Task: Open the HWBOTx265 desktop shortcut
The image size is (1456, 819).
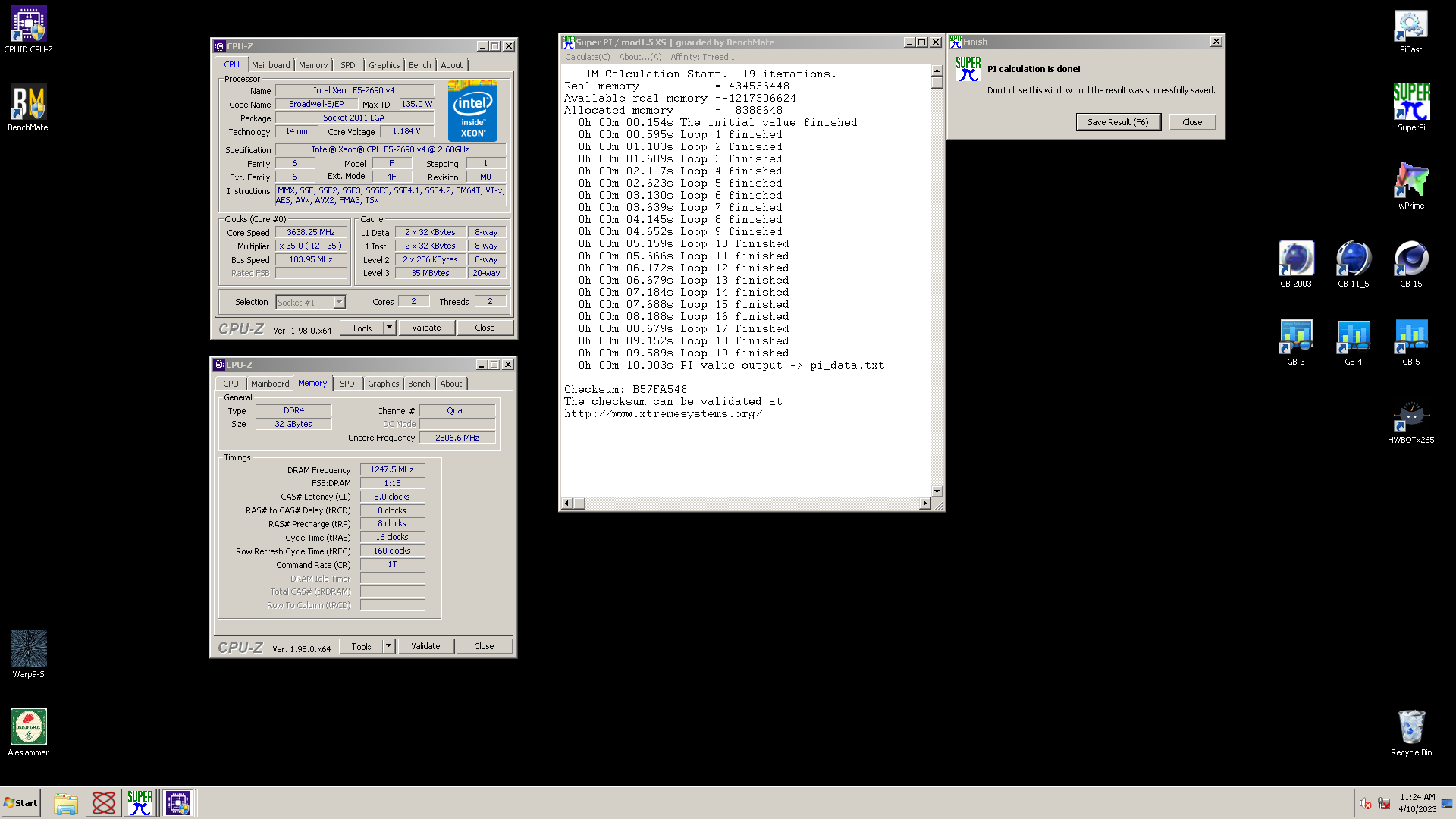Action: (x=1410, y=421)
